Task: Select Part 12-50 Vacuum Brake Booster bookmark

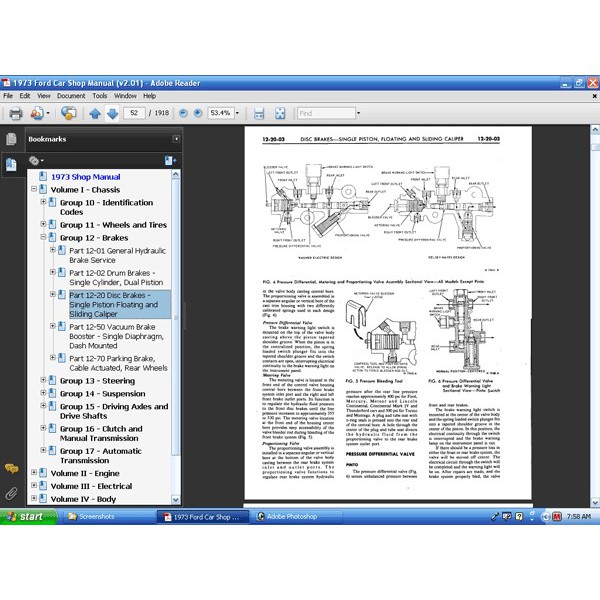Action: (x=116, y=336)
